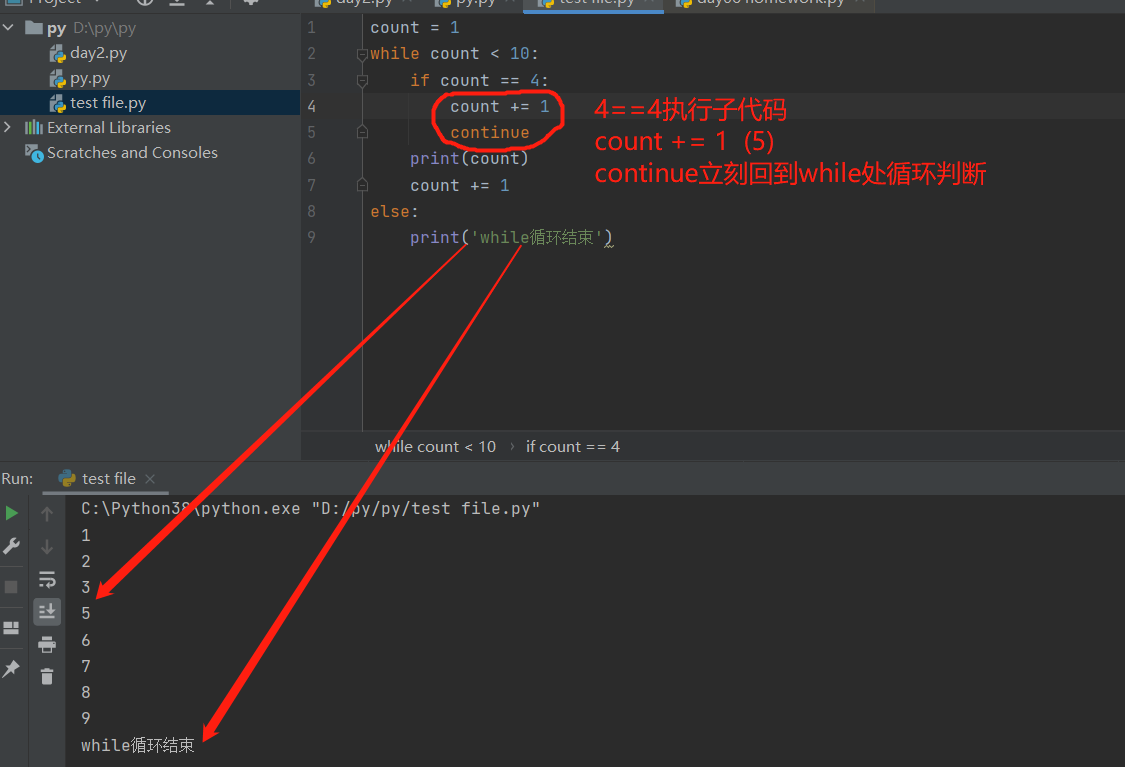Clear console output with trash icon
The width and height of the screenshot is (1125, 767).
[47, 677]
